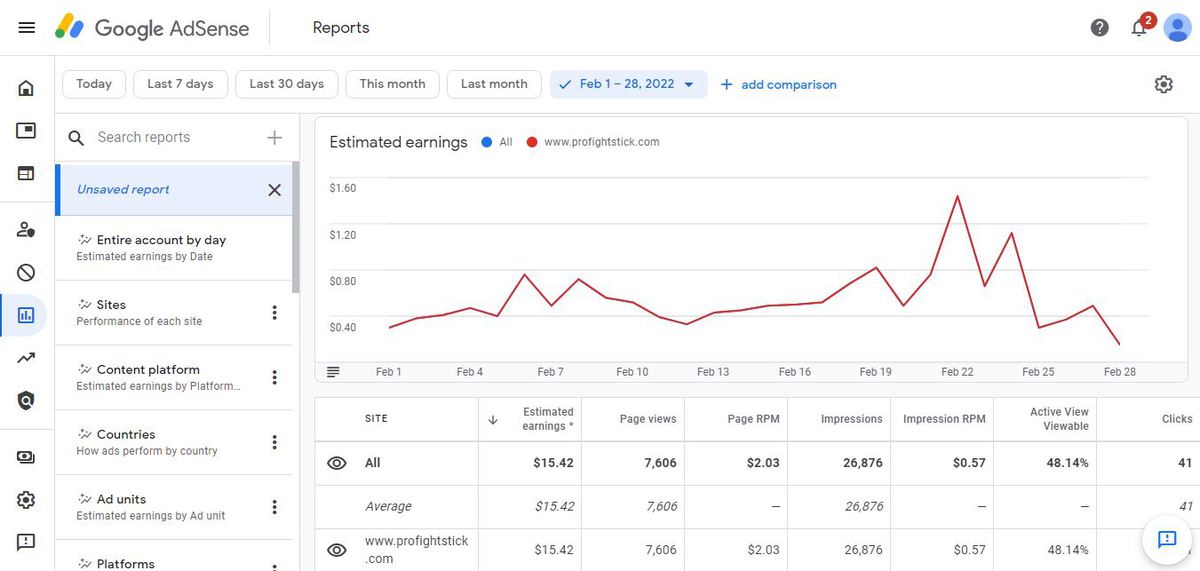The width and height of the screenshot is (1200, 571).
Task: Close the Unsaved report
Action: [274, 190]
